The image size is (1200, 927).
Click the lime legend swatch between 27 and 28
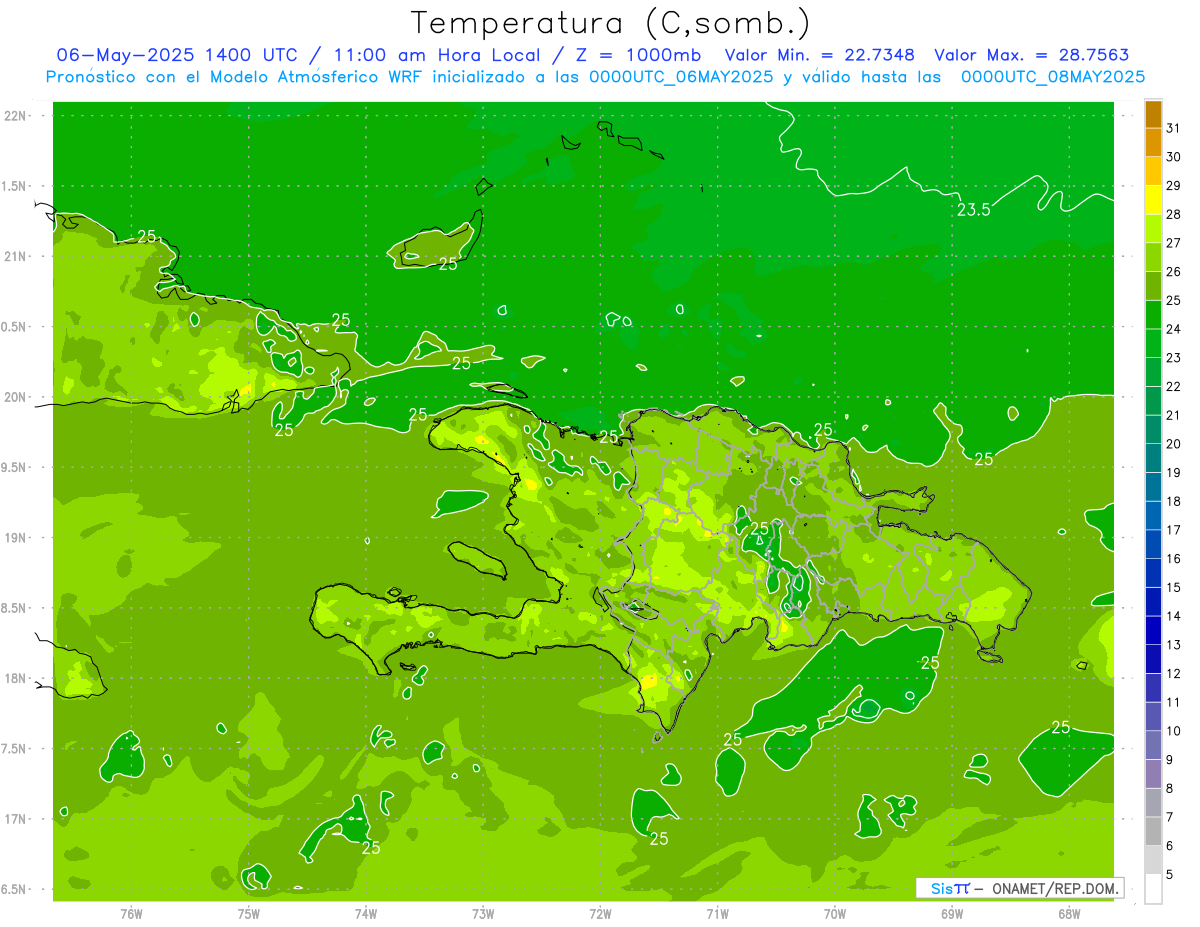(1153, 229)
